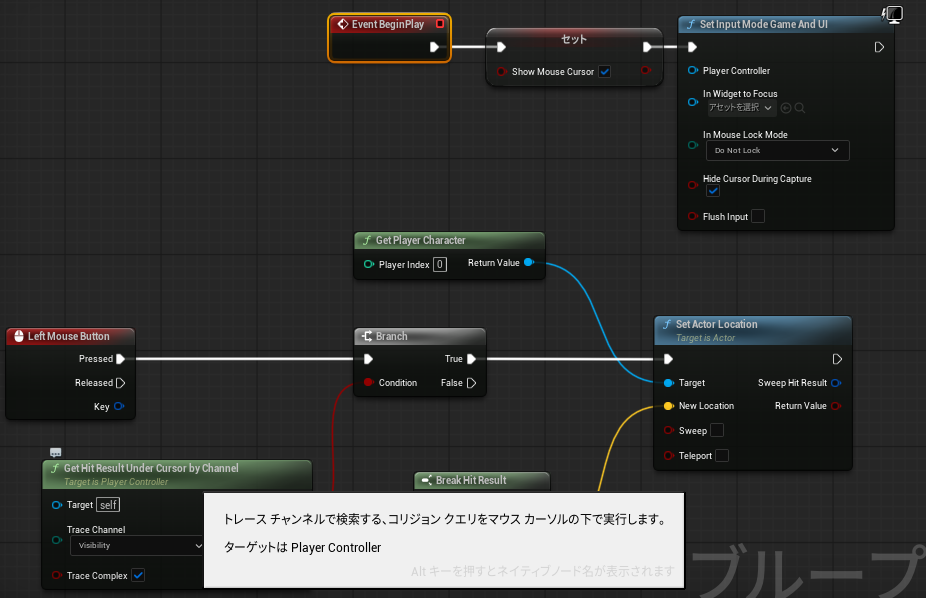Click the use-selected-asset arrow icon for In Widget to Focus

click(786, 108)
